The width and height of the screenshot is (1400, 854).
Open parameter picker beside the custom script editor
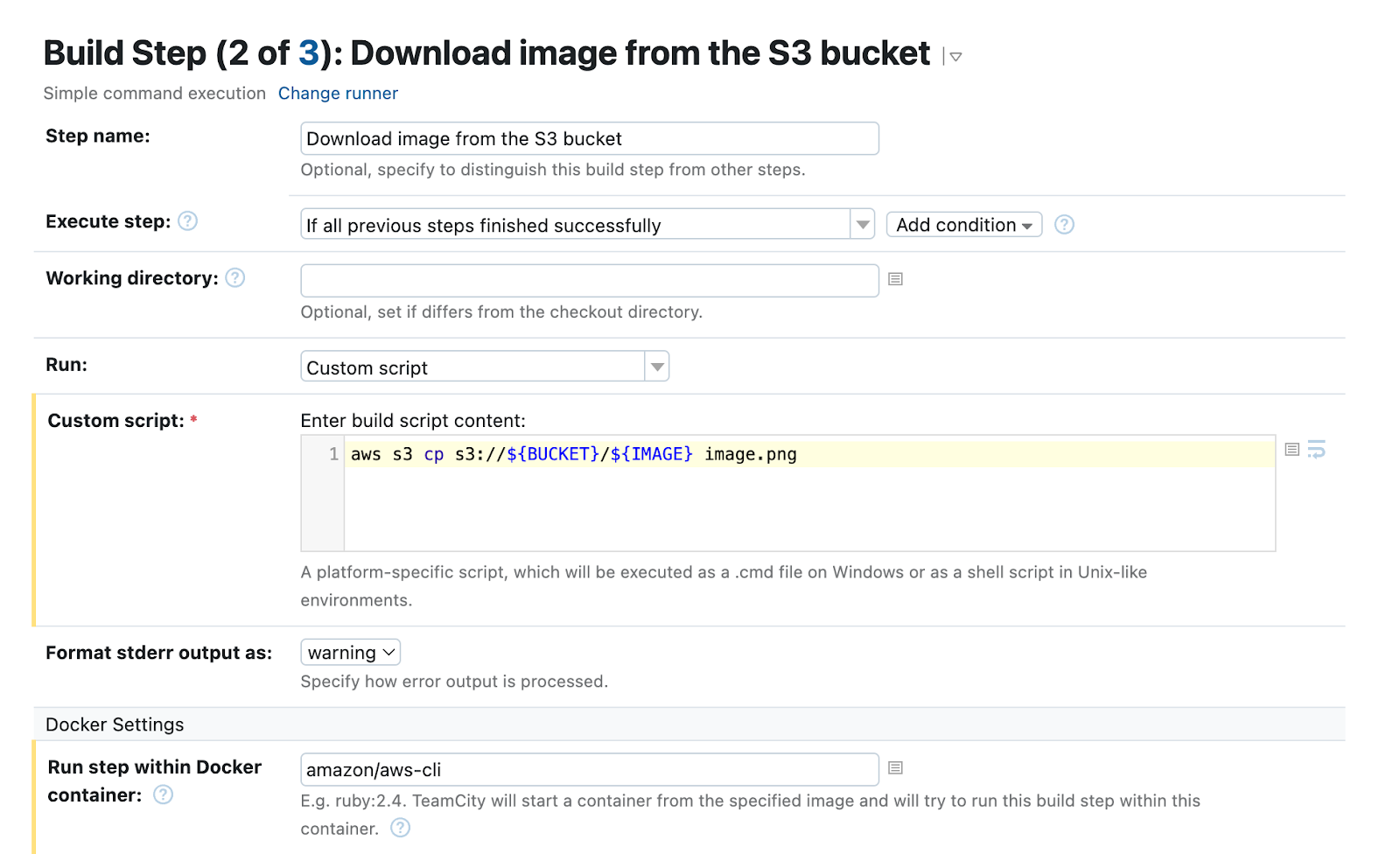point(1291,450)
